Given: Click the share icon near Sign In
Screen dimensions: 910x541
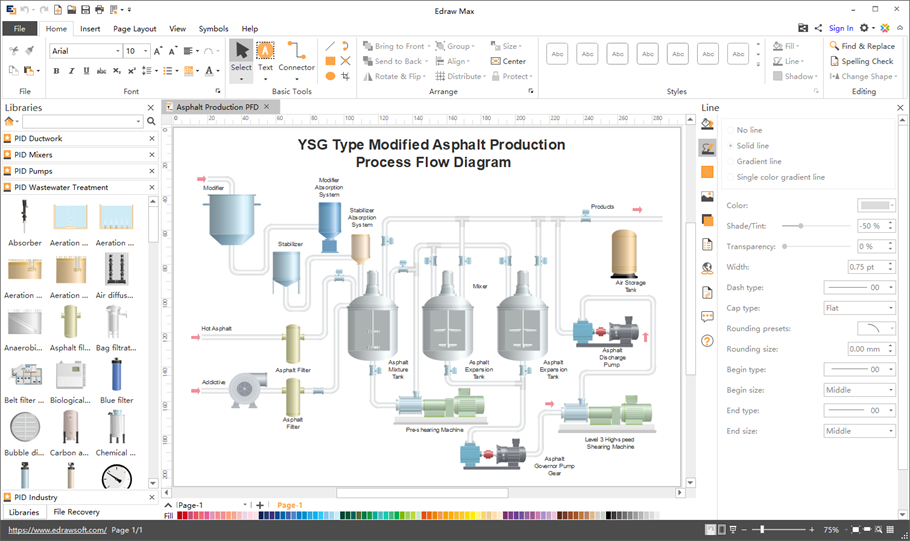Looking at the screenshot, I should click(x=819, y=28).
